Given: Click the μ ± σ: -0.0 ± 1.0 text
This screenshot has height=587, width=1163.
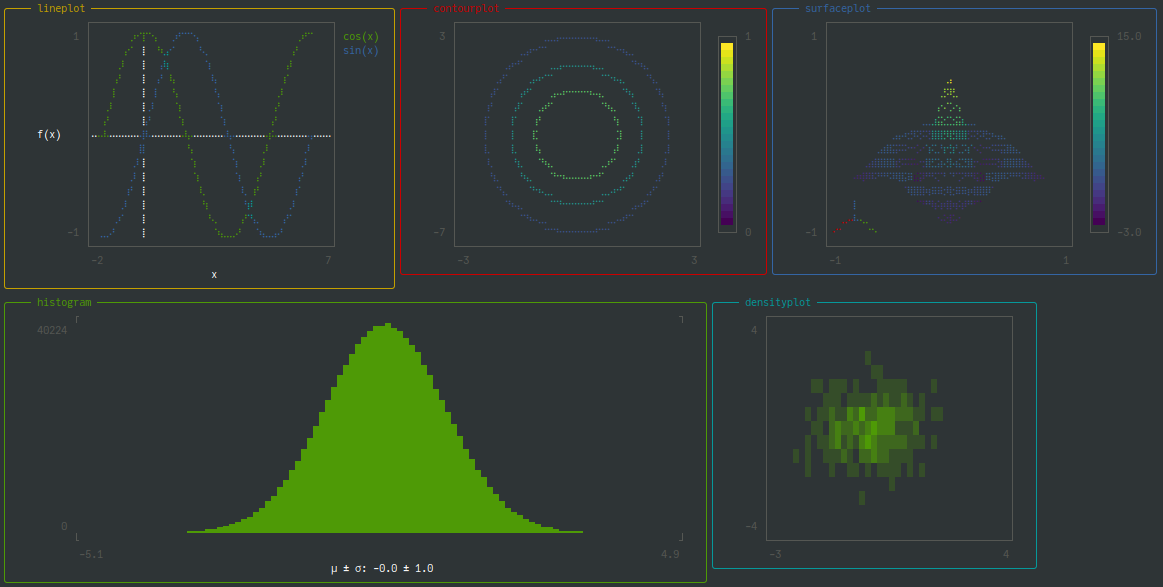Looking at the screenshot, I should click(382, 568).
